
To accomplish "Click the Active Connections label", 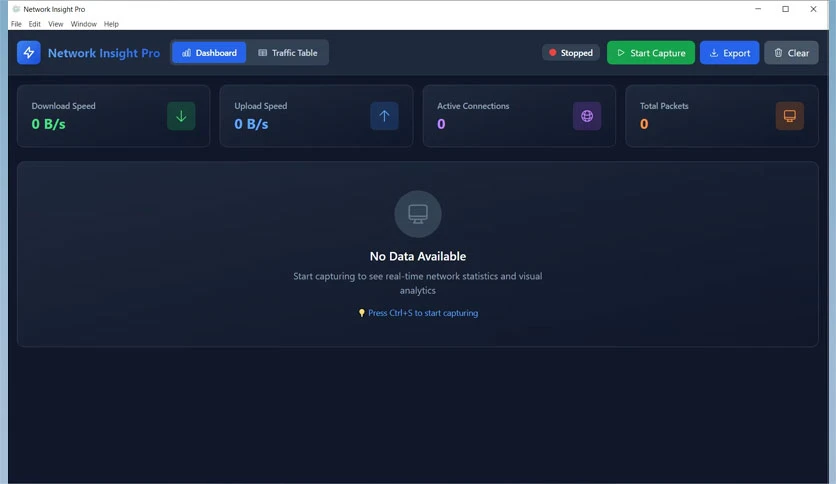I will point(473,106).
